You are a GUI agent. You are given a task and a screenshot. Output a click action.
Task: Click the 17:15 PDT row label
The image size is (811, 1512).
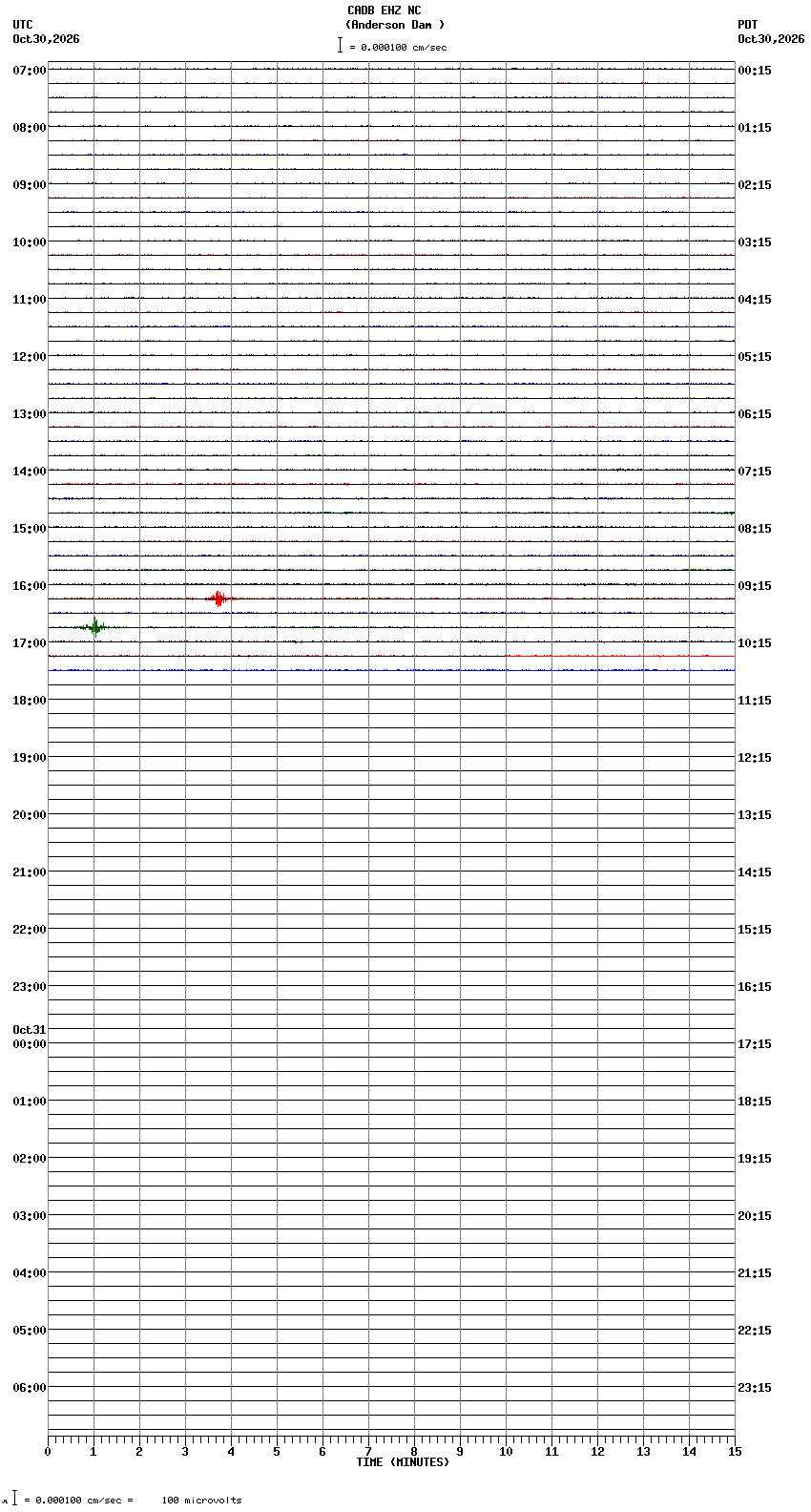click(755, 1044)
